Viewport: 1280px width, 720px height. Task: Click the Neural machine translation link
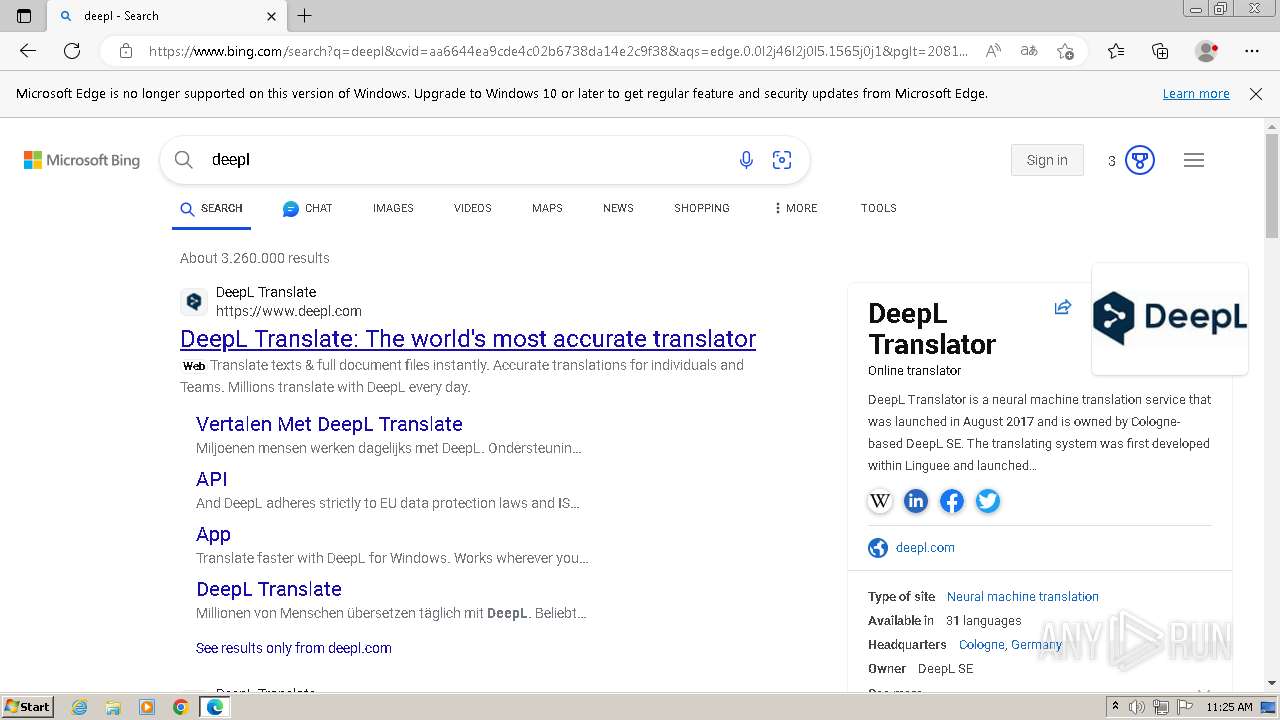pos(1023,597)
